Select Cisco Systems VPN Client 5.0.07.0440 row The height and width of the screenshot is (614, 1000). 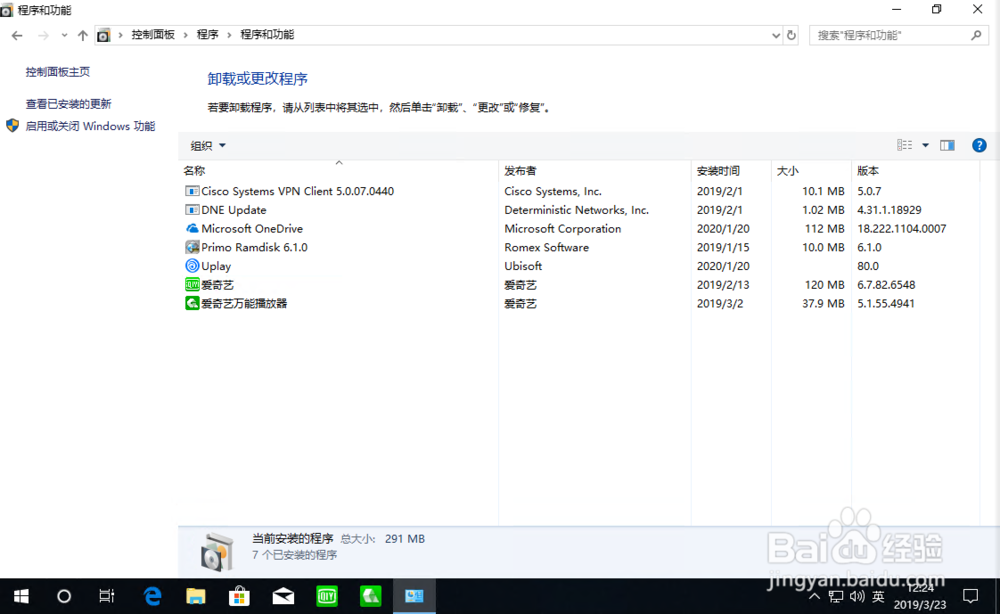(x=580, y=191)
